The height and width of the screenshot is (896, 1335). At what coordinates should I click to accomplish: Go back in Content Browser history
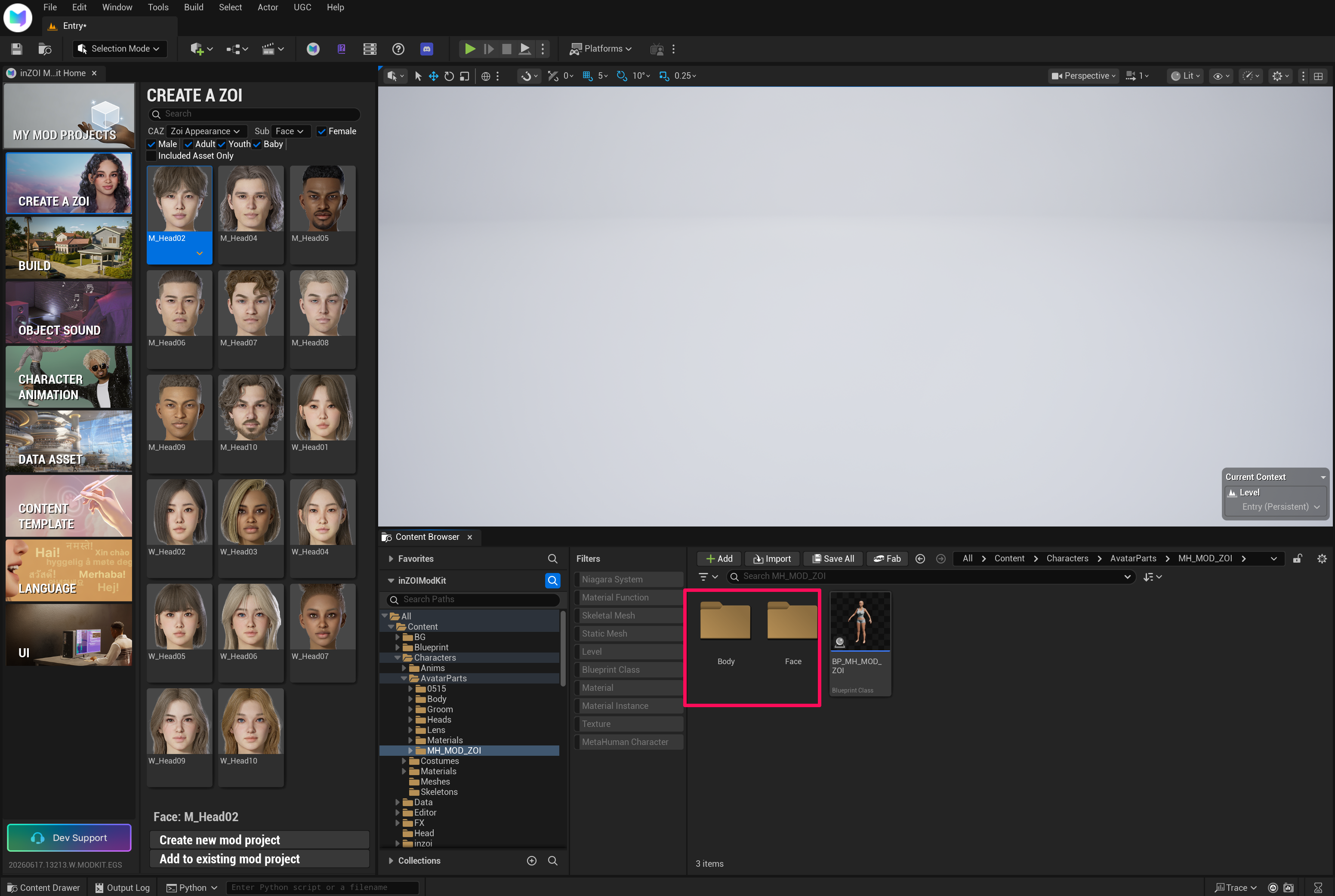tap(920, 559)
